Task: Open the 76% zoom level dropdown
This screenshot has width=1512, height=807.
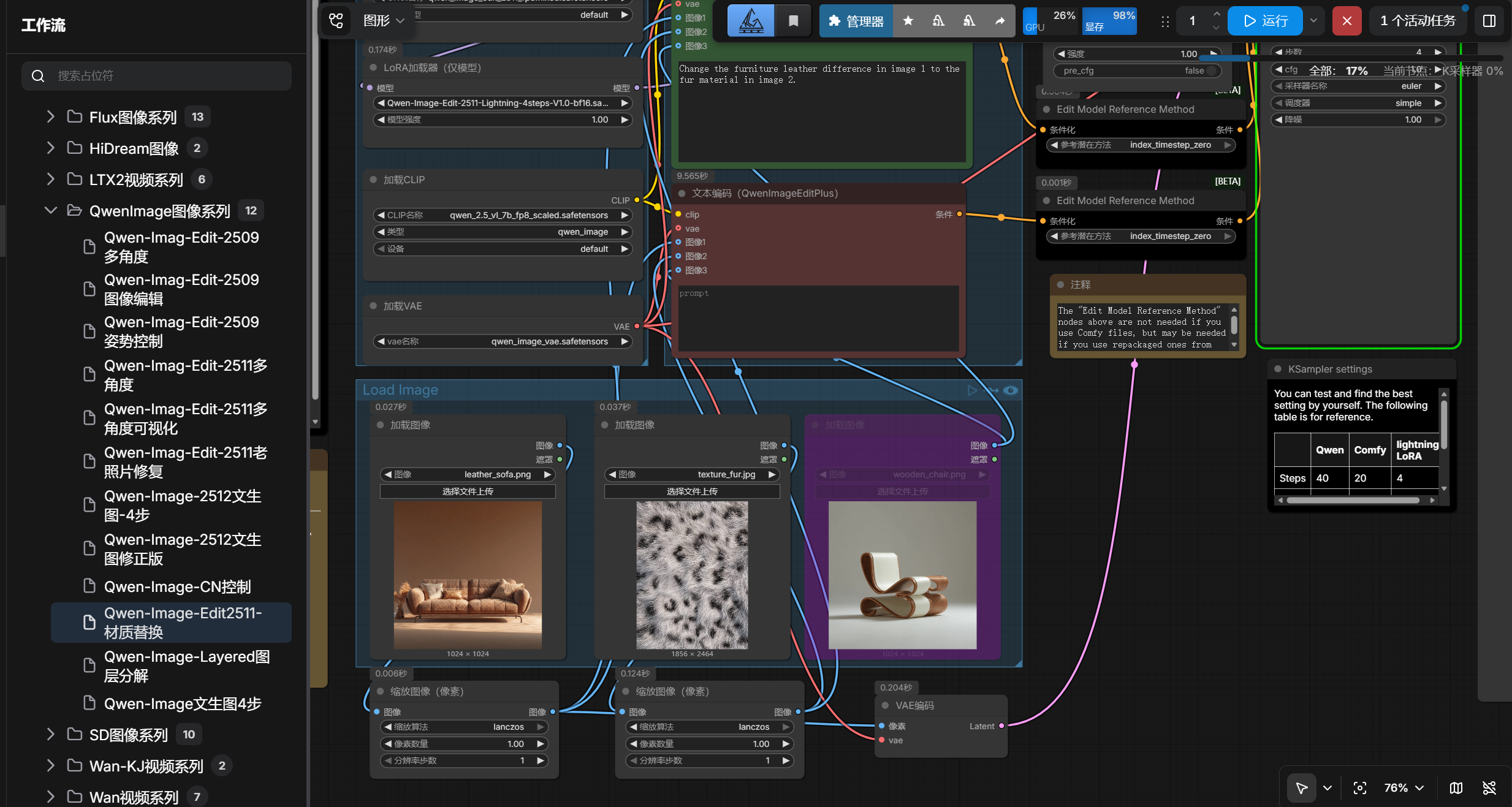Action: [x=1403, y=788]
